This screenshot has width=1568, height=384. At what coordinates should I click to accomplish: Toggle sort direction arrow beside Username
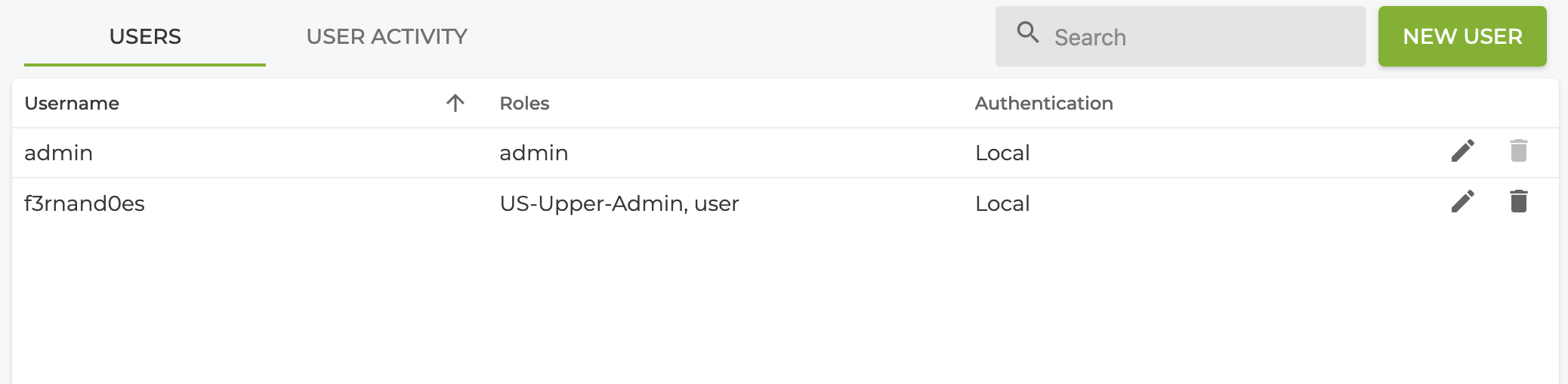(455, 103)
